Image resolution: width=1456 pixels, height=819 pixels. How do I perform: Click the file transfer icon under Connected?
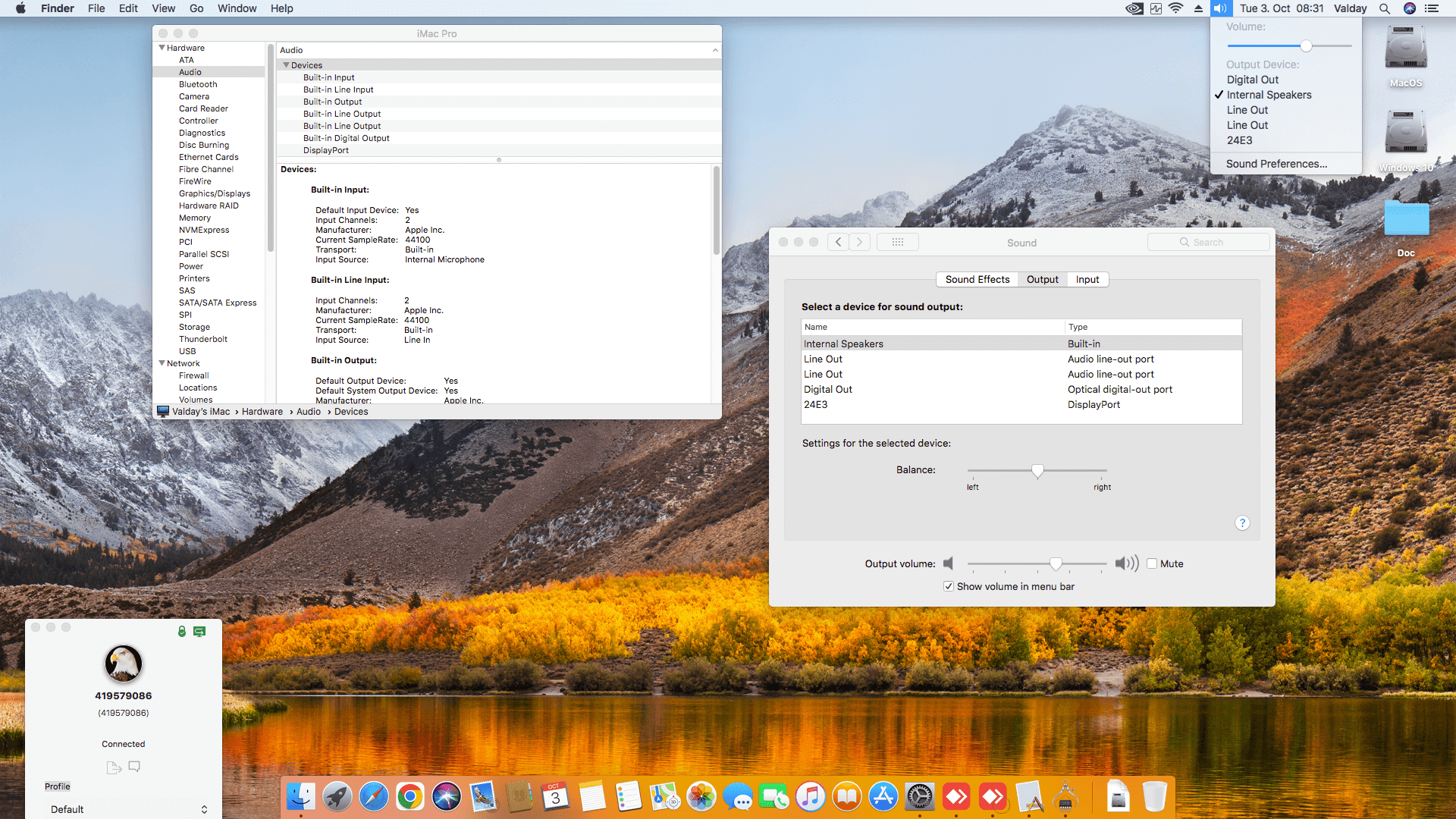[x=114, y=767]
